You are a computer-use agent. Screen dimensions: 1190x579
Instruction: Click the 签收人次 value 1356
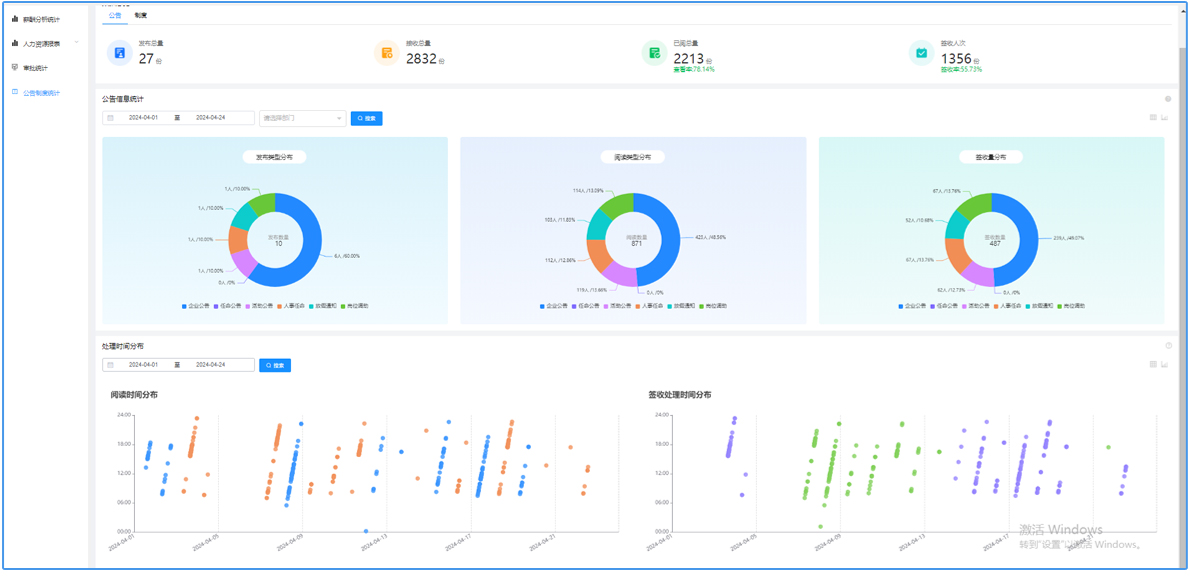click(956, 58)
